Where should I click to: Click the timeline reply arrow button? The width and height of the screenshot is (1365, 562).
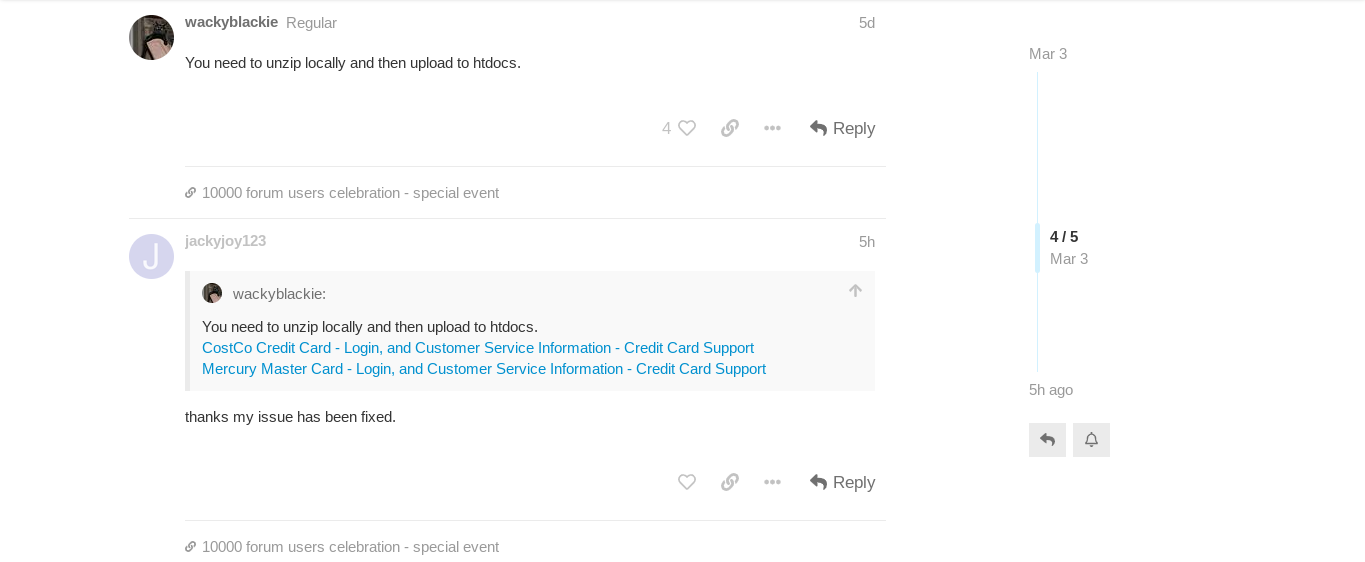pos(1047,440)
